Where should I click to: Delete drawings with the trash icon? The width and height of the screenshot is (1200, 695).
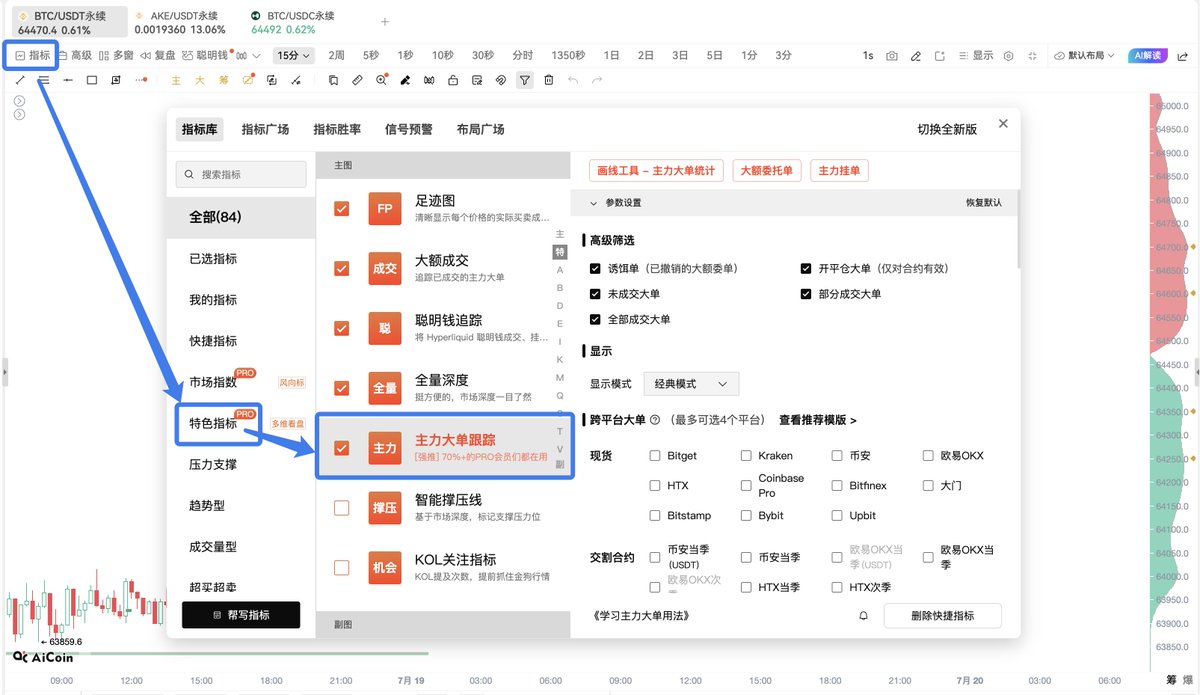(549, 80)
